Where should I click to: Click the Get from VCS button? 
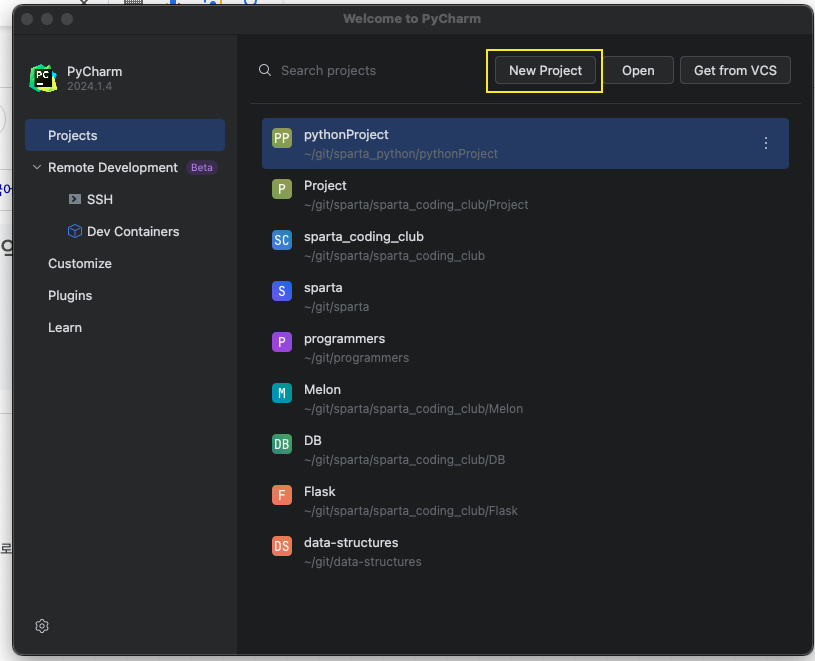tap(735, 70)
